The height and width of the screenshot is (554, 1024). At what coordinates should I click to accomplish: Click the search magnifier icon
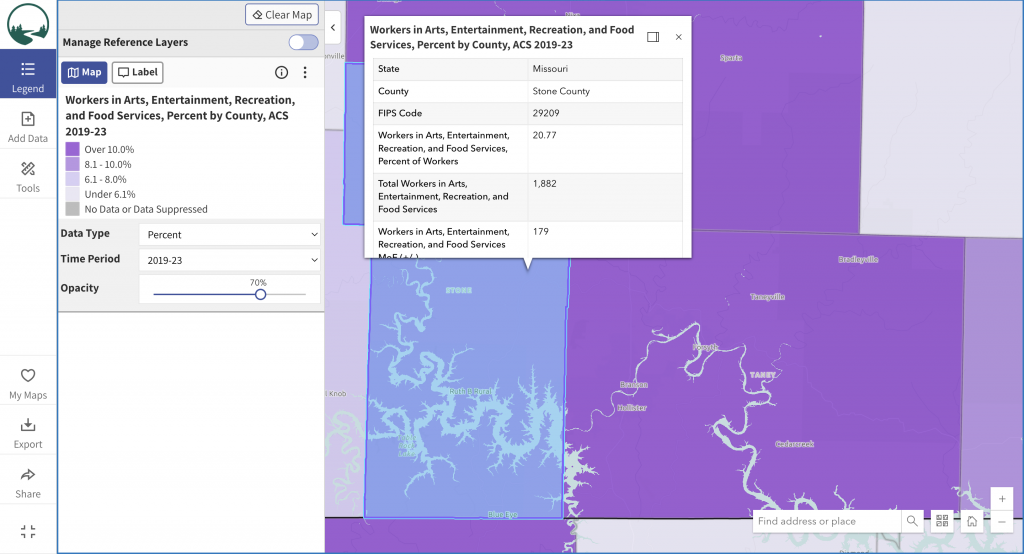912,521
